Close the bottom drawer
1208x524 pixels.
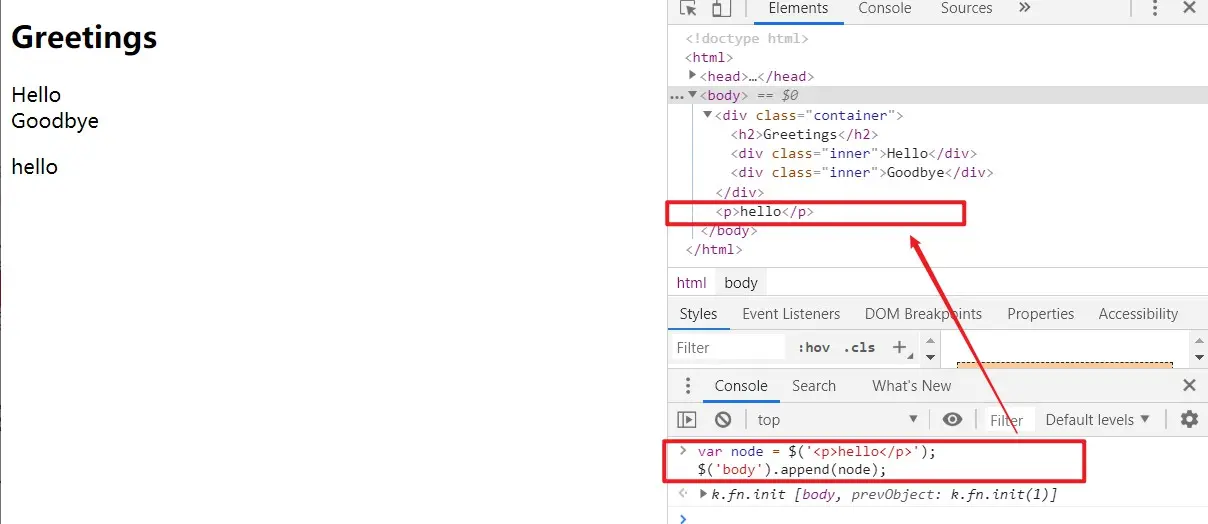(1189, 386)
